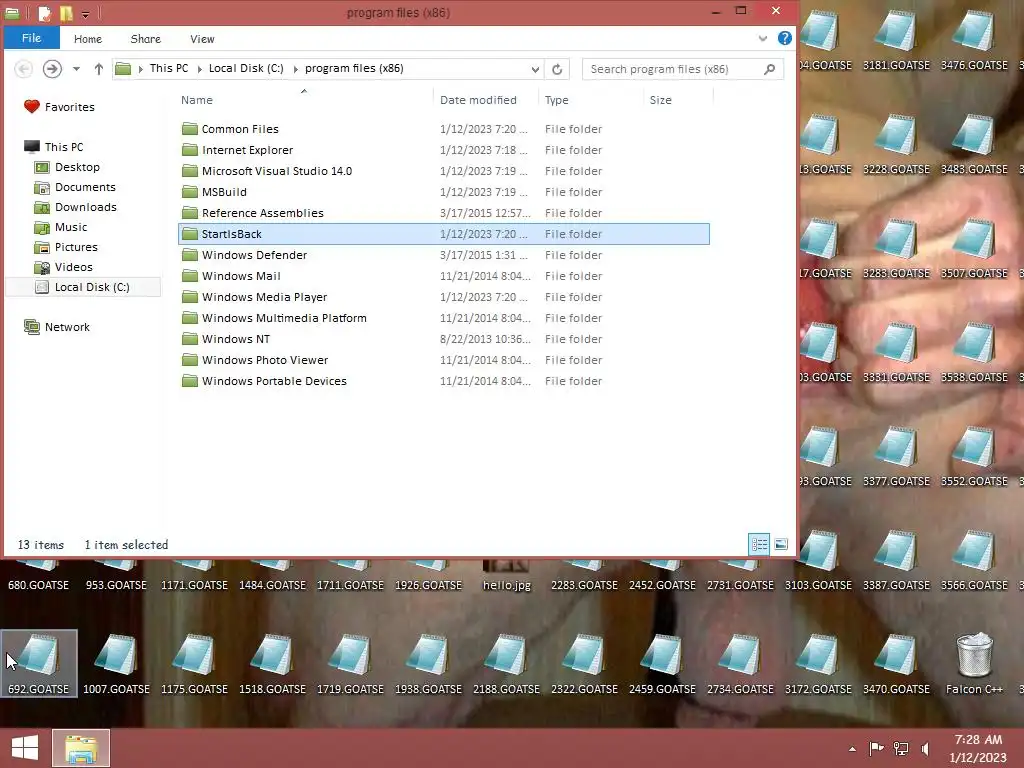Select the Common Files folder icon
The image size is (1024, 768).
(190, 129)
